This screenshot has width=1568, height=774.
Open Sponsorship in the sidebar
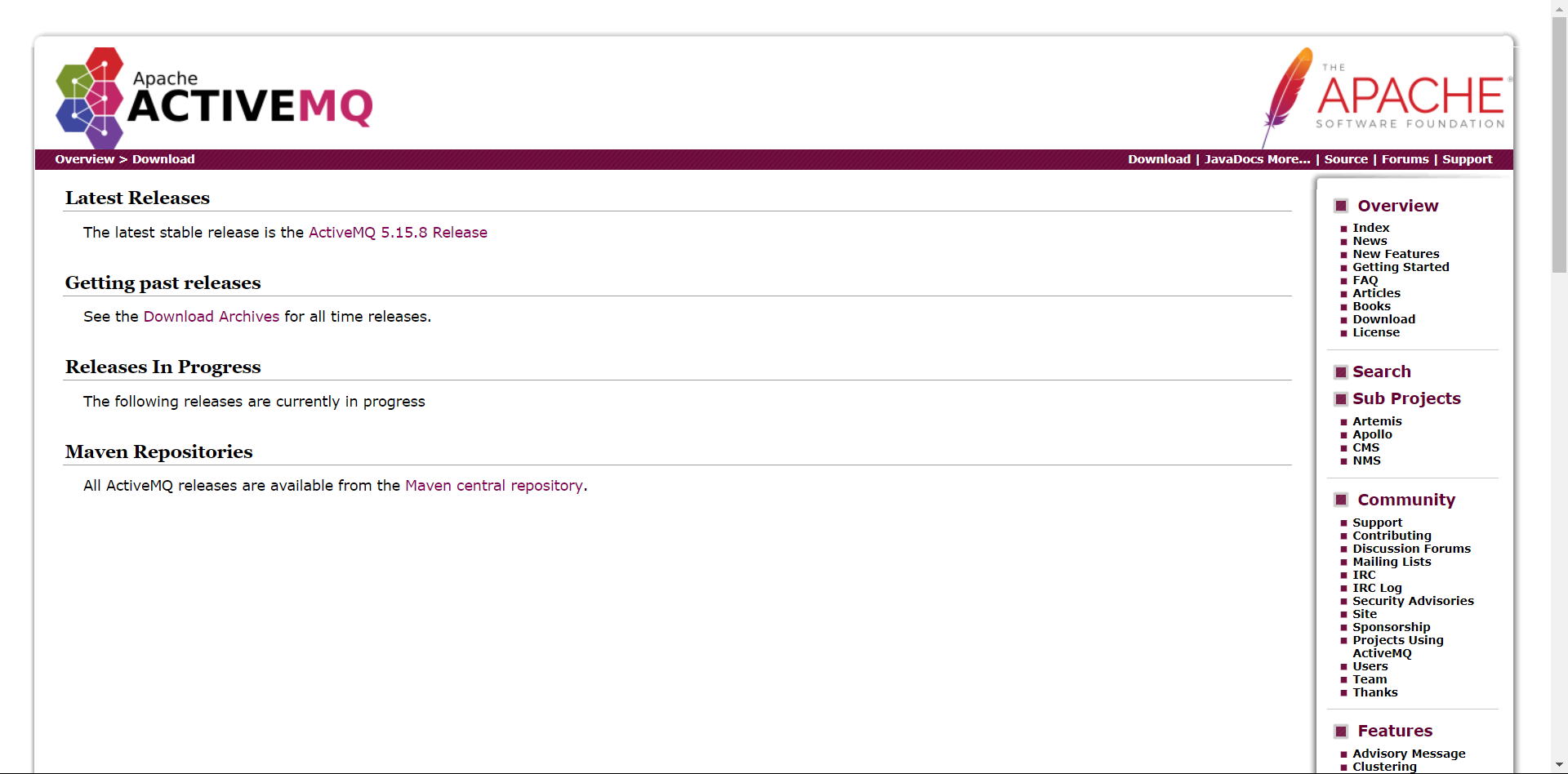pyautogui.click(x=1391, y=627)
